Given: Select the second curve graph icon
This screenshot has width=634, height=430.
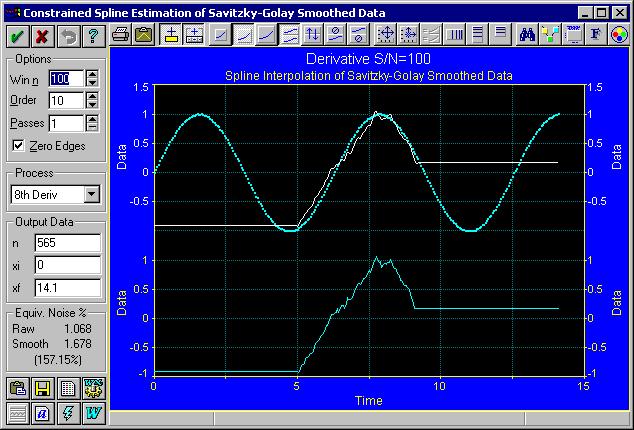Looking at the screenshot, I should (244, 35).
